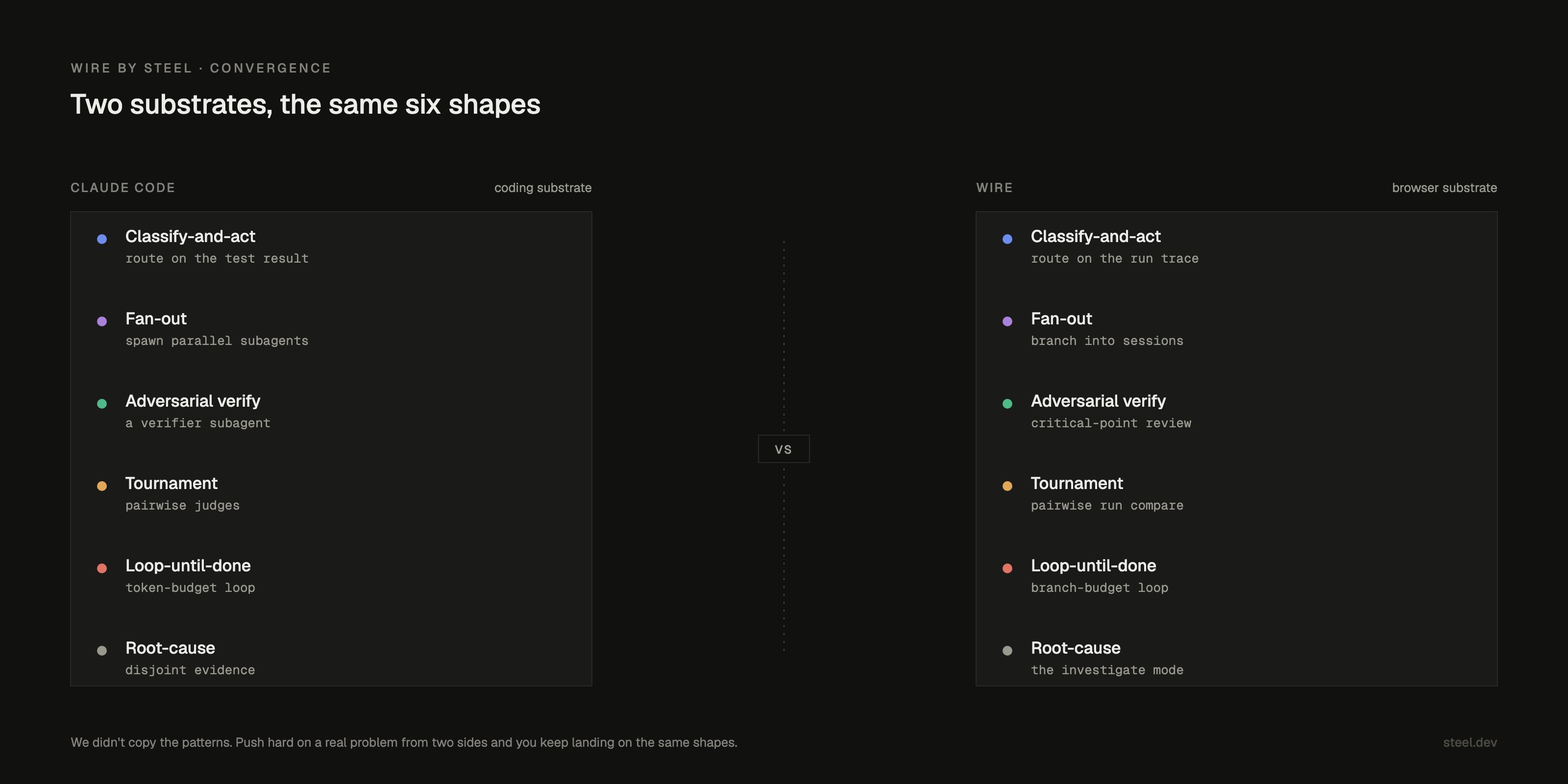The image size is (1568, 784).
Task: Select "Tournament" in the Wire panel
Action: coord(1077,483)
